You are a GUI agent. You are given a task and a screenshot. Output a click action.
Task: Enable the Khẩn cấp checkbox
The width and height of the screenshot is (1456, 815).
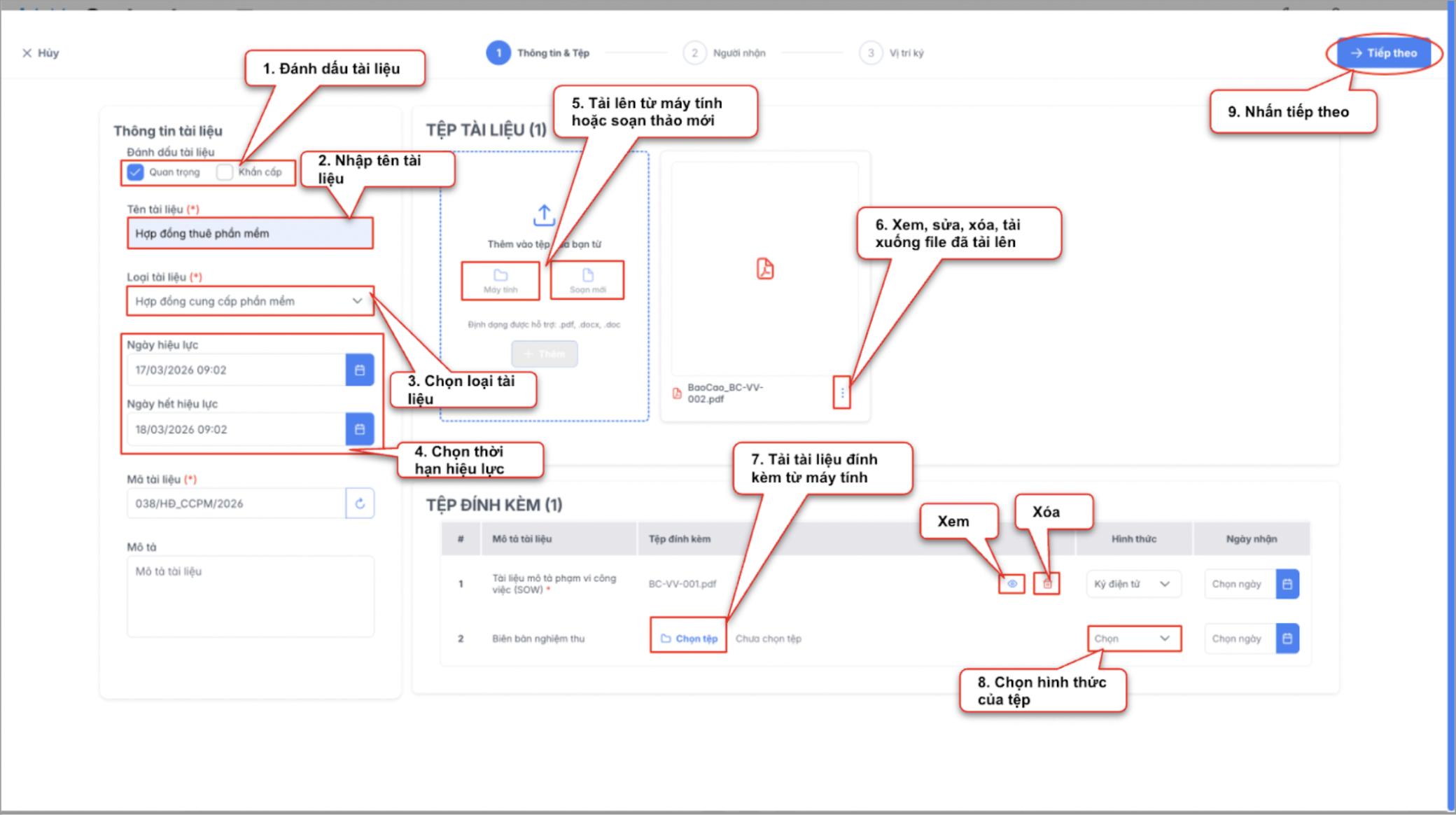[x=225, y=172]
